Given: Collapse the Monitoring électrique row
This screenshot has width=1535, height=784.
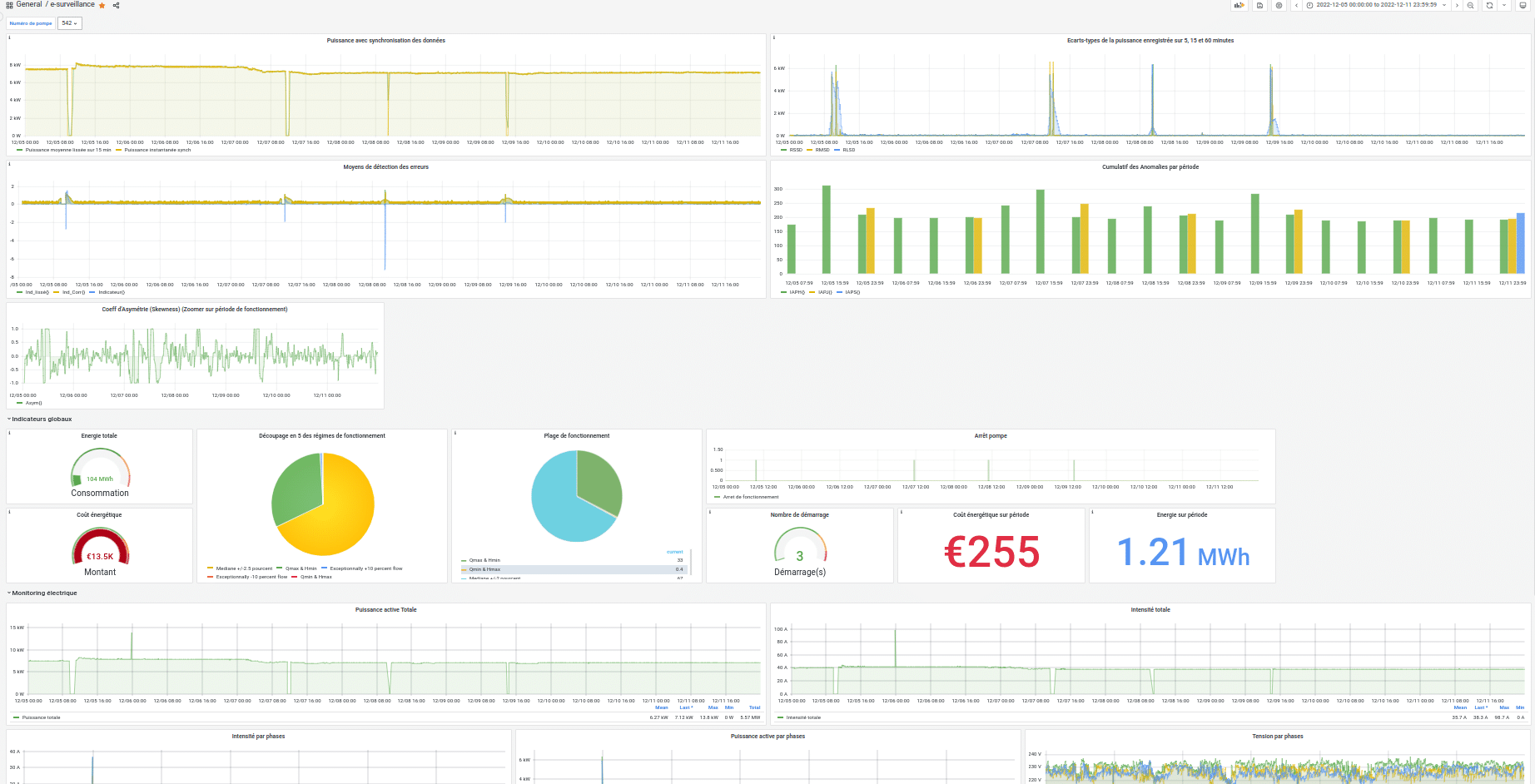Looking at the screenshot, I should 42,593.
